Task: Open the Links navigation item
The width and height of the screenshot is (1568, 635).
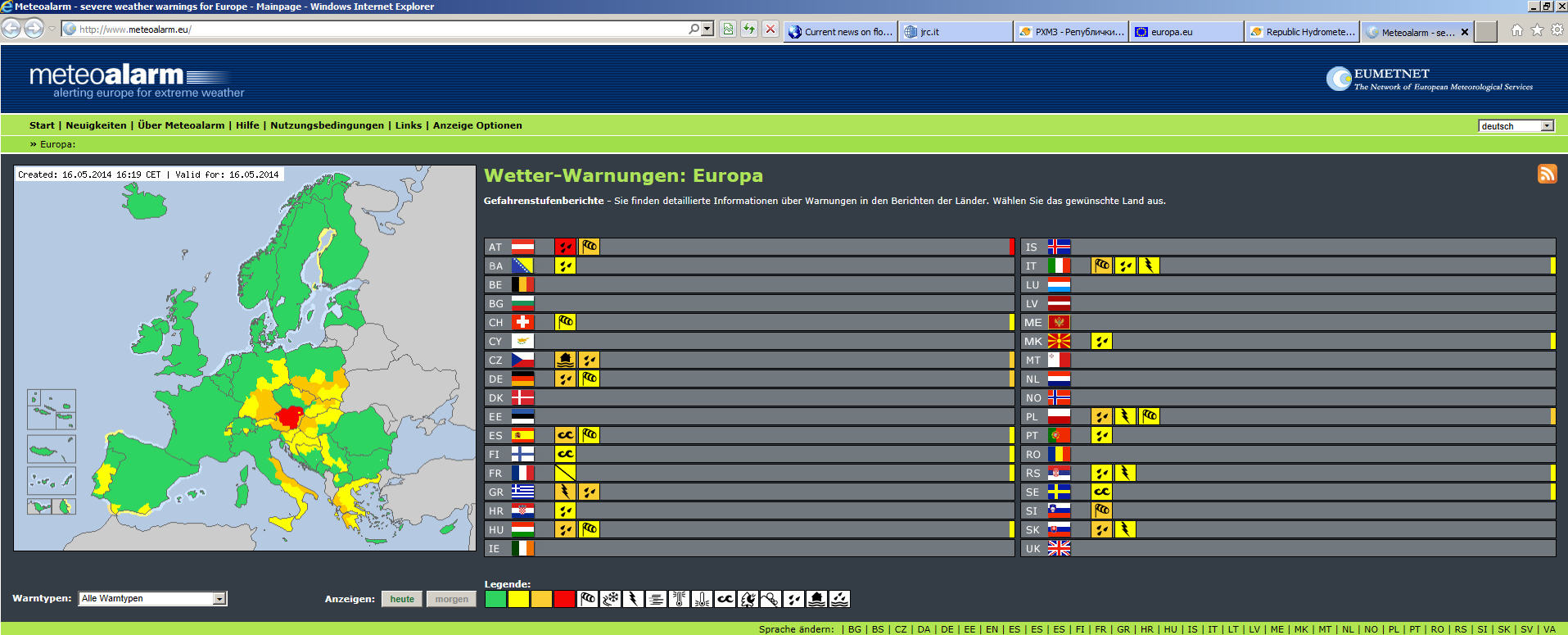Action: [409, 125]
